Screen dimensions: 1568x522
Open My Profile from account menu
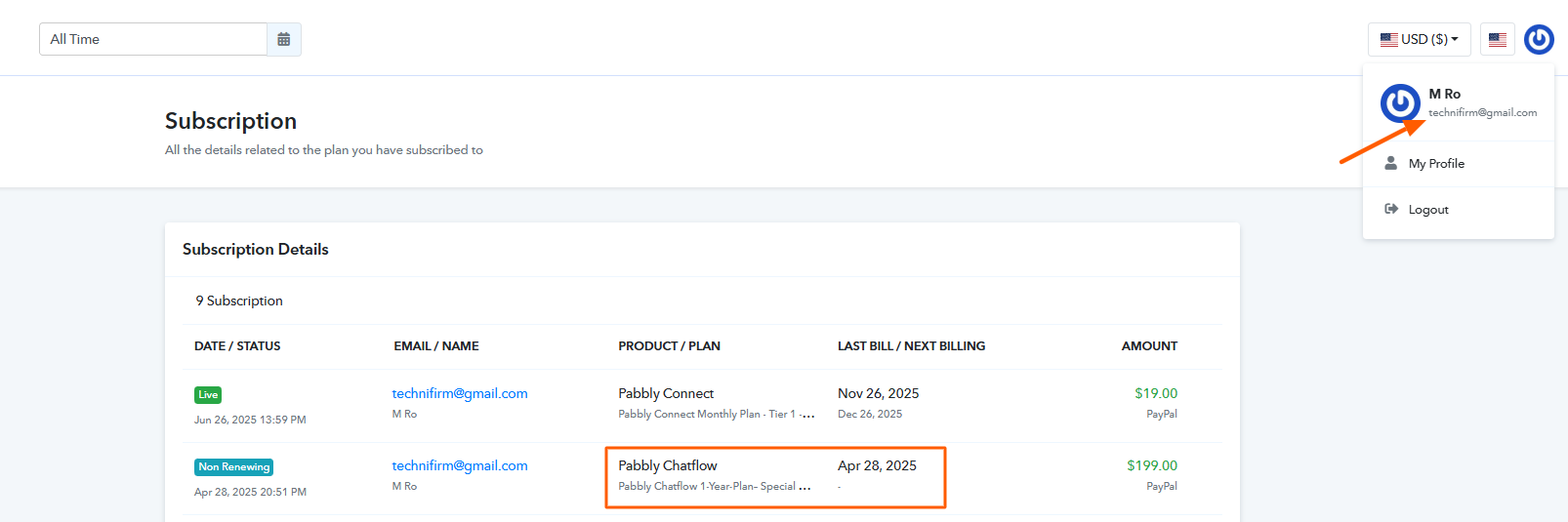(1436, 164)
